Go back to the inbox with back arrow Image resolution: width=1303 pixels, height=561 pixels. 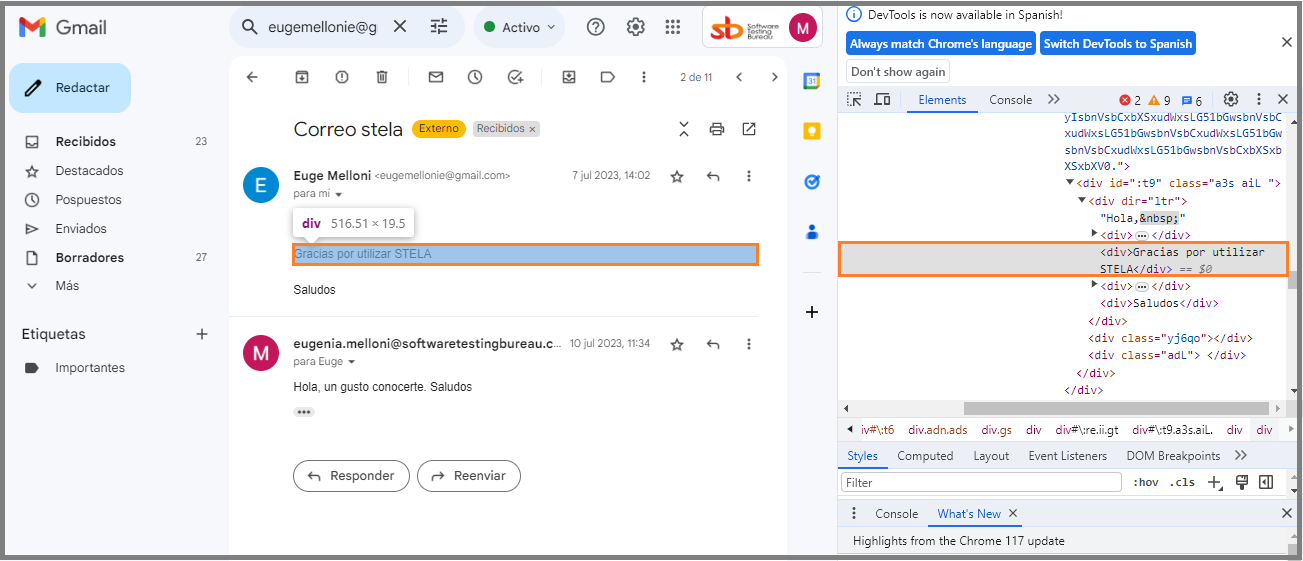[252, 77]
